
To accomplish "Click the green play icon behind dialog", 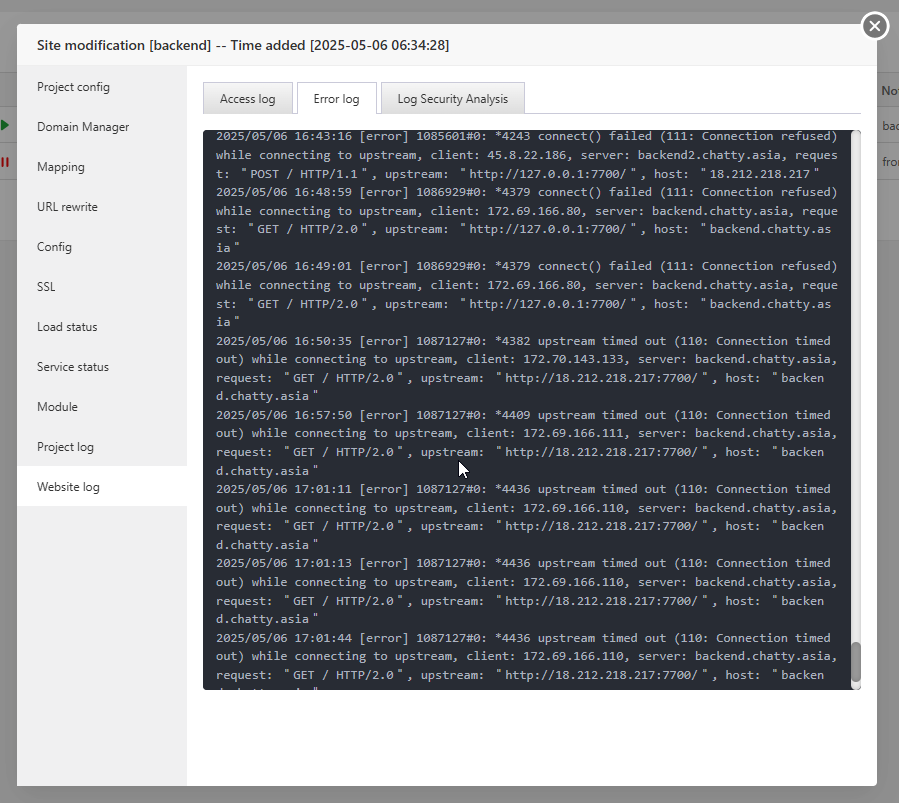I will (x=5, y=125).
